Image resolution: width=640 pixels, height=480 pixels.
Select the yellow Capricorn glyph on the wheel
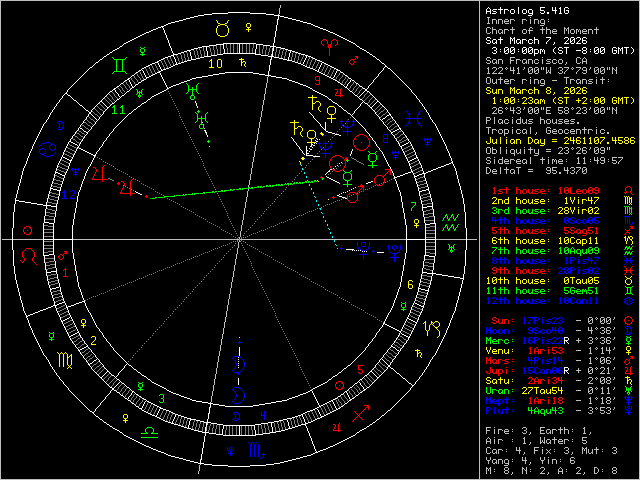click(x=432, y=329)
